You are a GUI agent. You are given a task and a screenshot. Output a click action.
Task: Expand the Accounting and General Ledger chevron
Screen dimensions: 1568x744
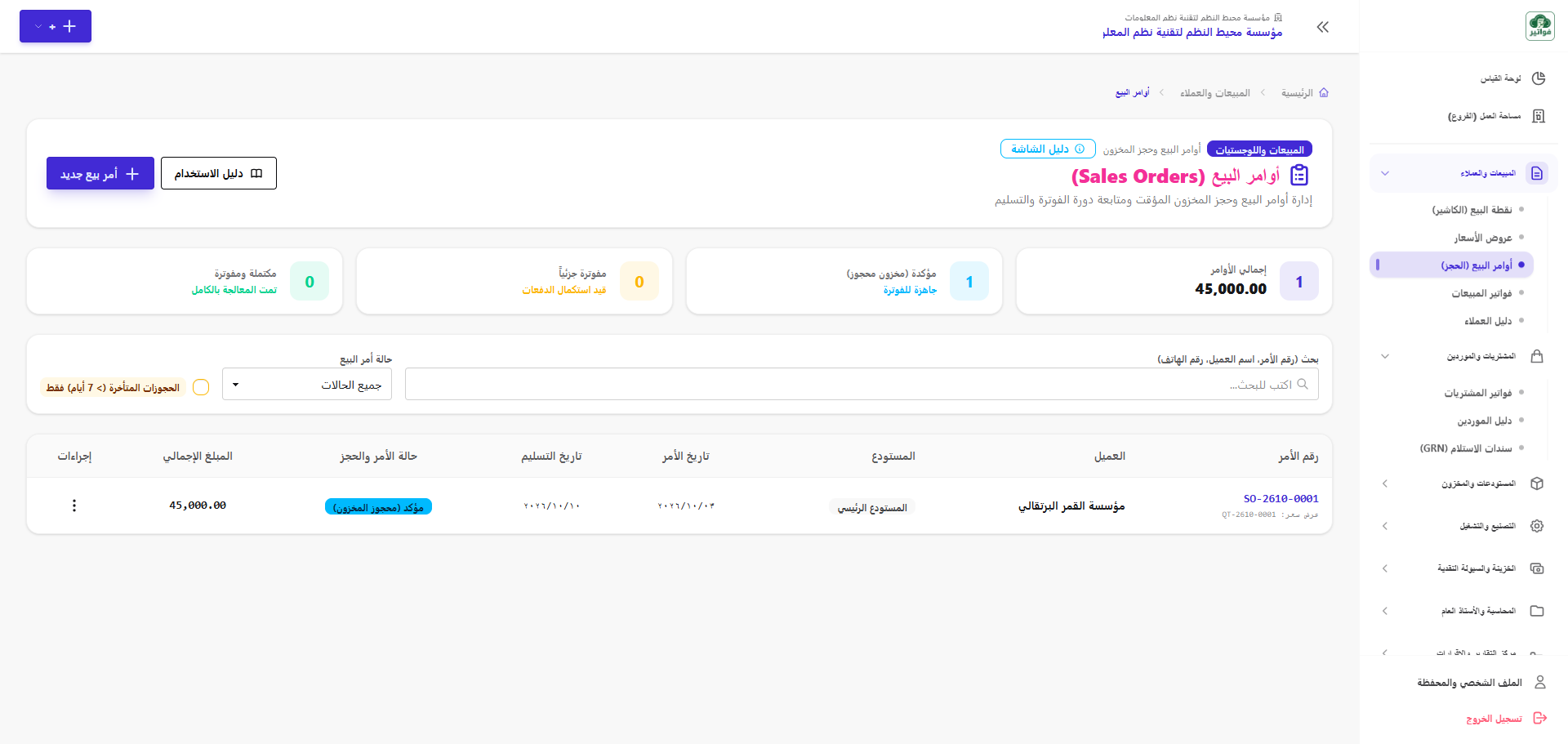coord(1385,611)
